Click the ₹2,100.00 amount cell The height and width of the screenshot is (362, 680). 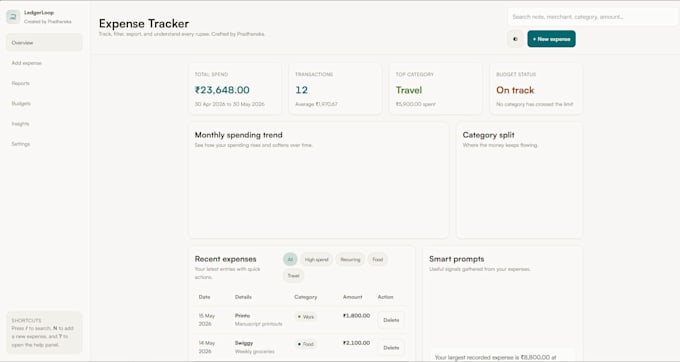(356, 342)
